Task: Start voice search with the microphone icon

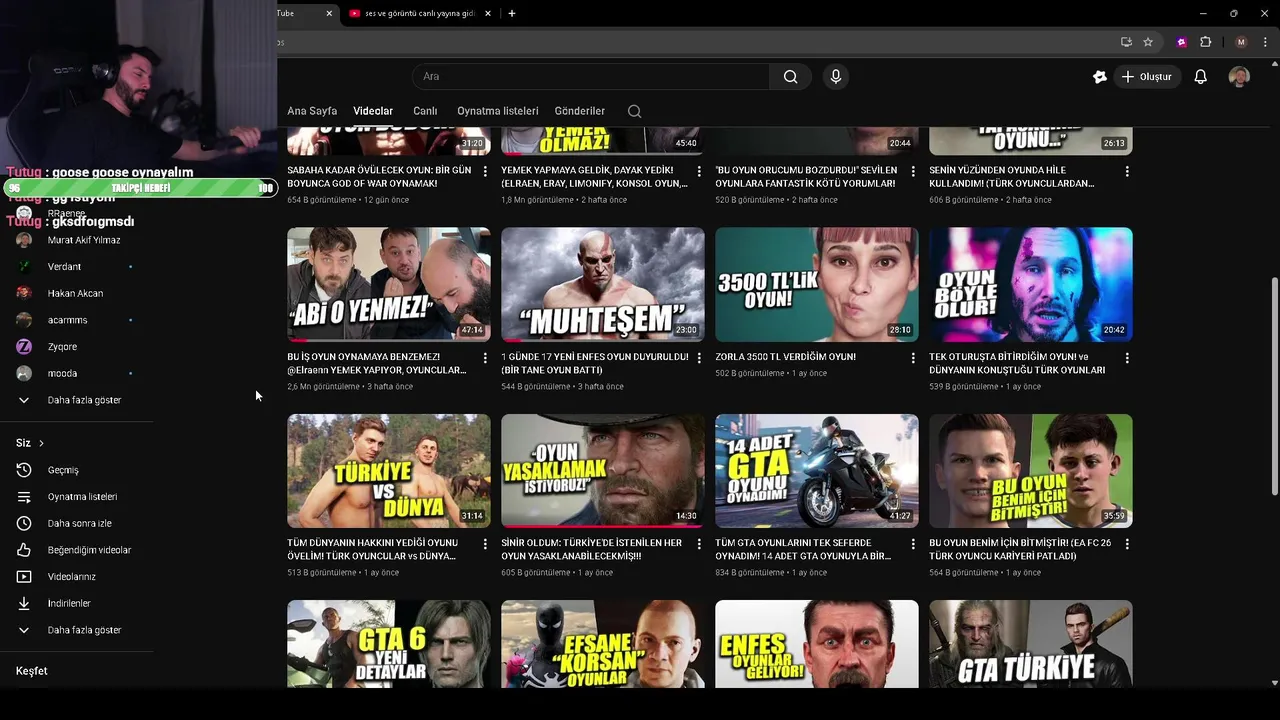Action: point(836,76)
